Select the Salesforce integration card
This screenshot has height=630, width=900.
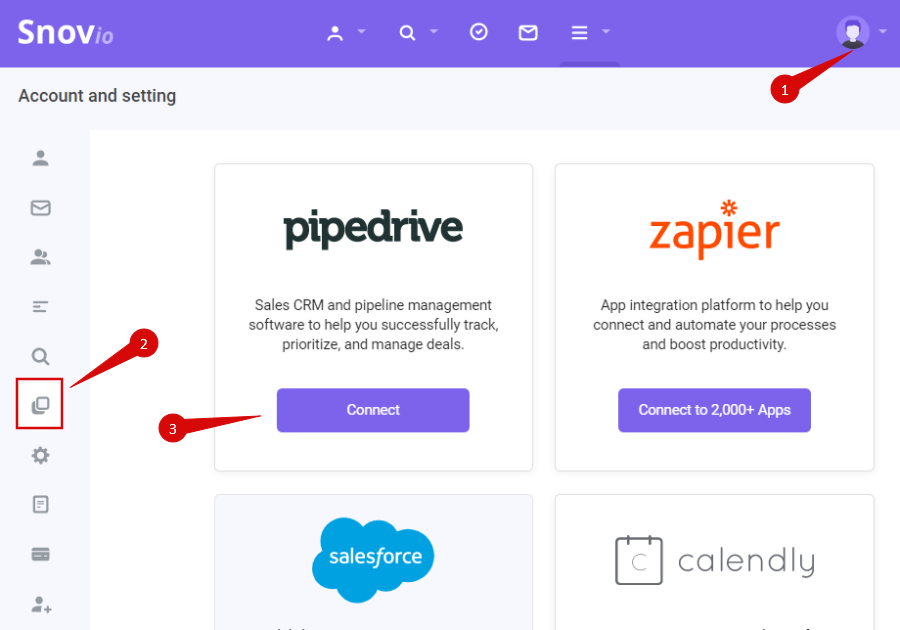pyautogui.click(x=374, y=562)
